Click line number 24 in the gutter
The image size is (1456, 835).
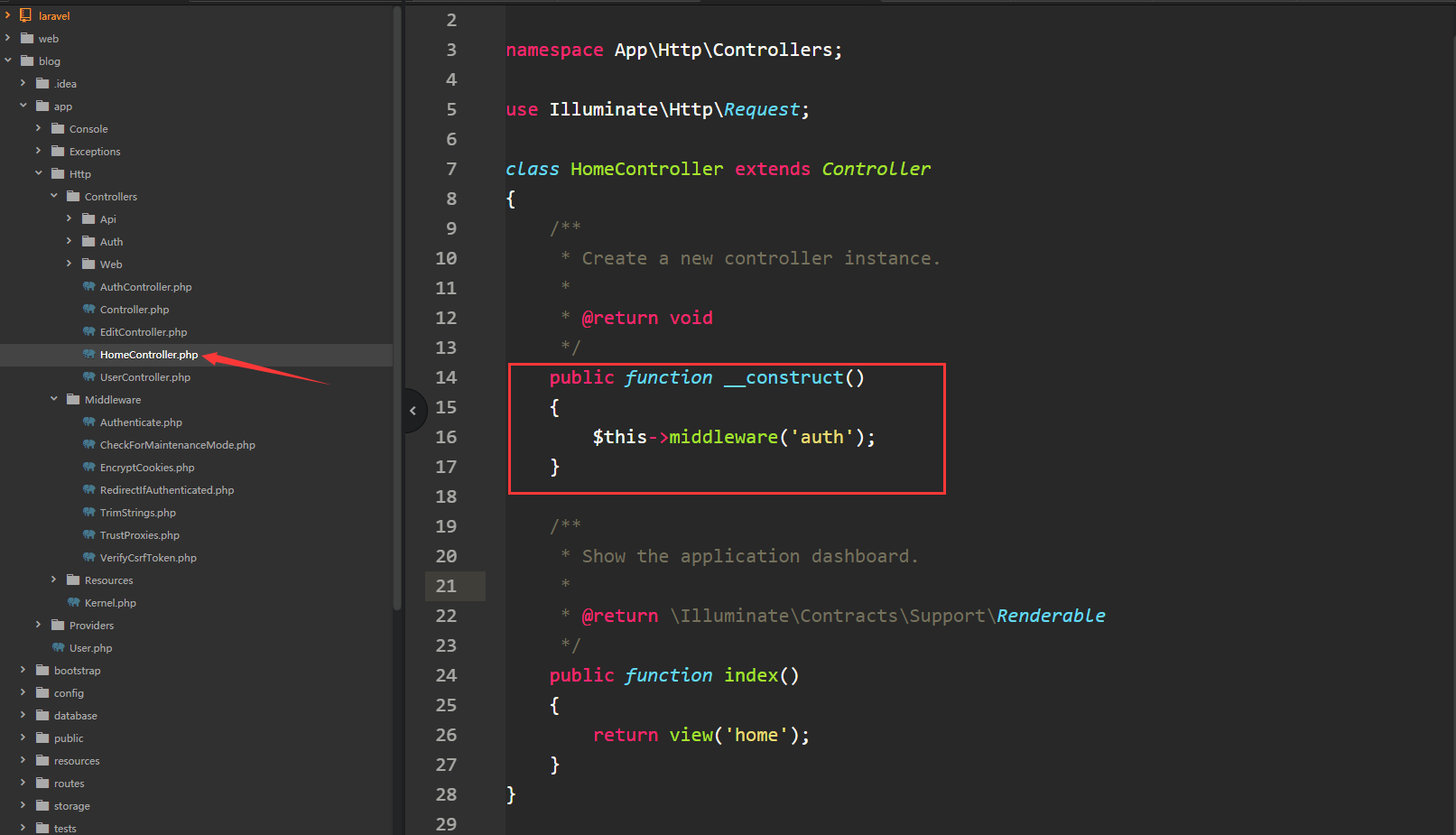(446, 675)
